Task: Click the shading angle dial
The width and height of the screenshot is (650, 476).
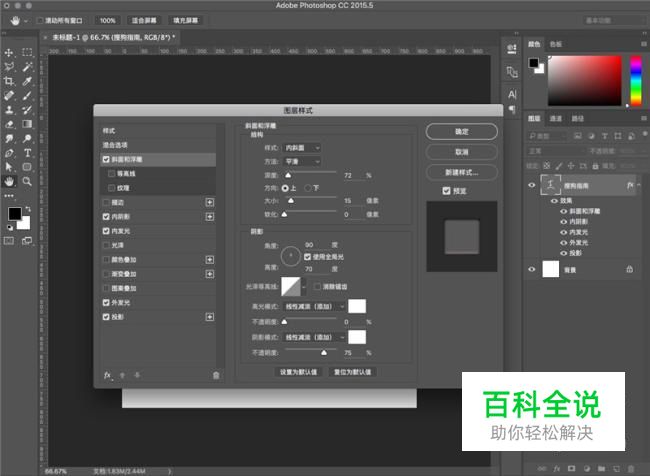Action: tap(291, 256)
